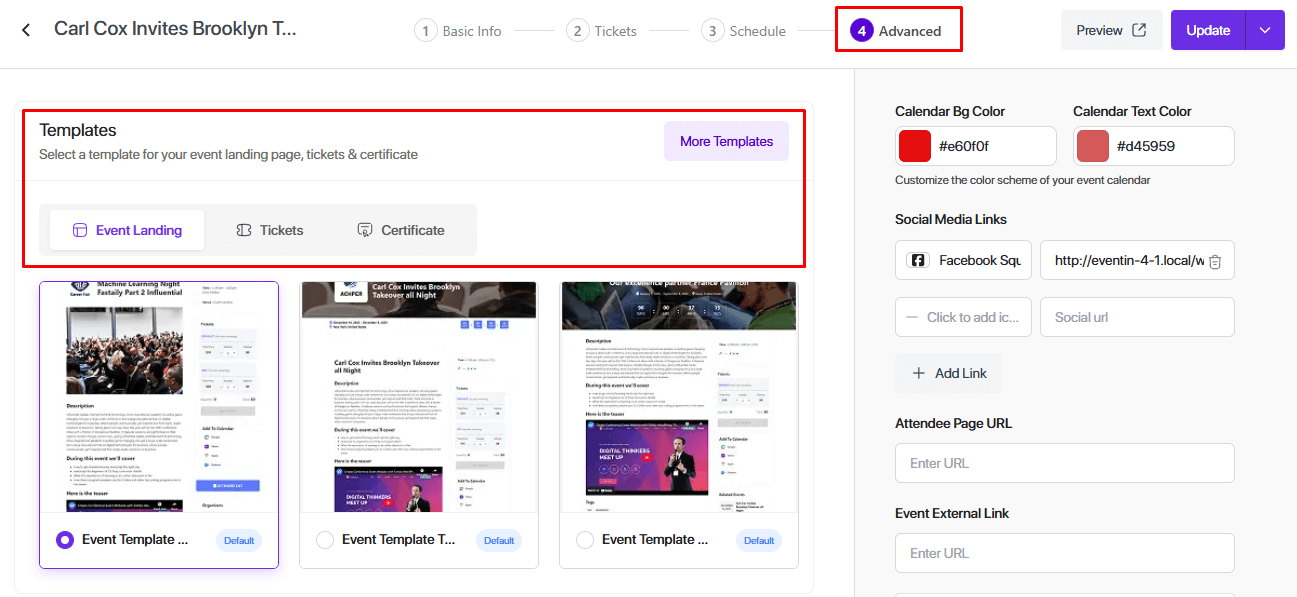The height and width of the screenshot is (597, 1297).
Task: Select the Event Landing template tab
Action: pyautogui.click(x=127, y=230)
